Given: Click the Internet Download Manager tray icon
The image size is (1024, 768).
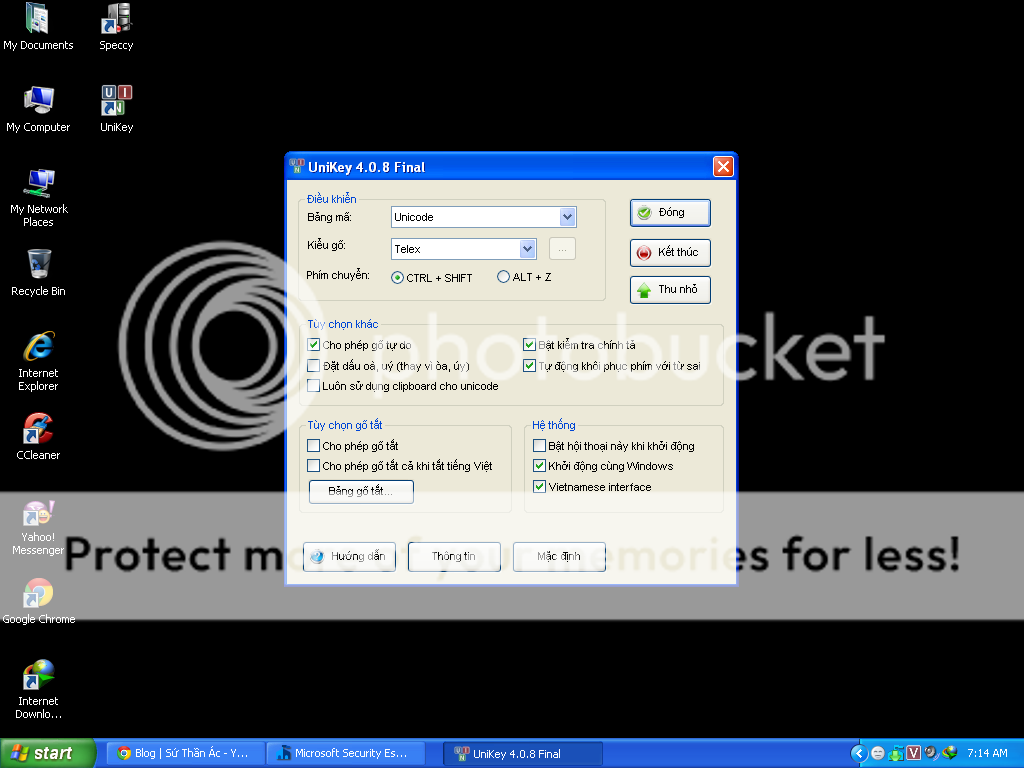Looking at the screenshot, I should (949, 753).
